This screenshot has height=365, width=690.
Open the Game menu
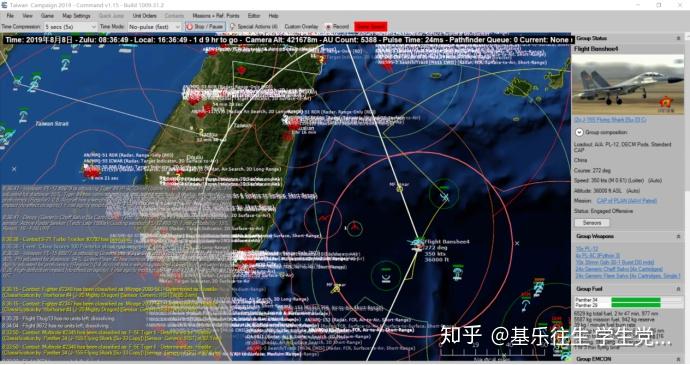coord(48,16)
